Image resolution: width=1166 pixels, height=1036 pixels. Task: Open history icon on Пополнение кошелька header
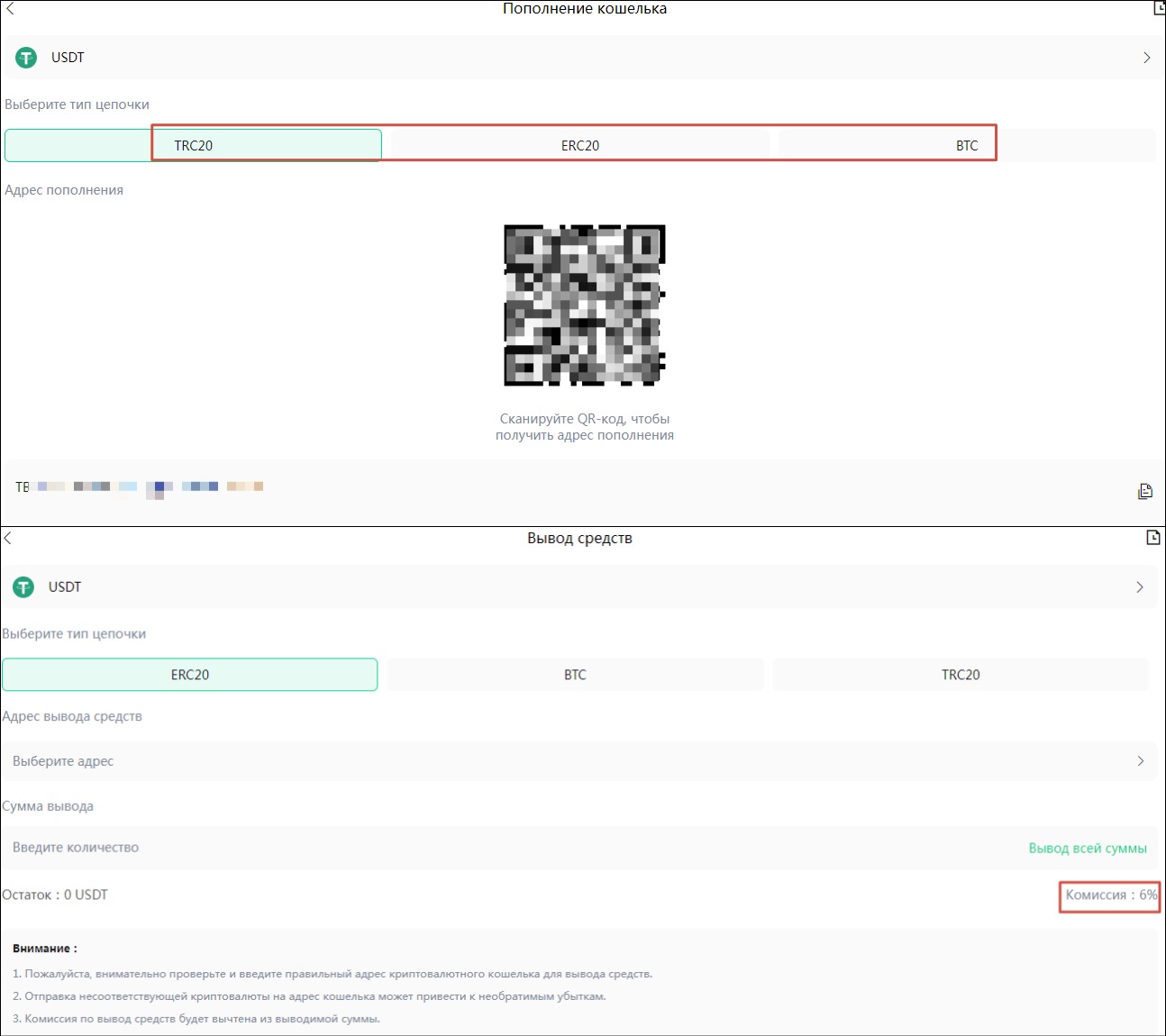(x=1160, y=8)
